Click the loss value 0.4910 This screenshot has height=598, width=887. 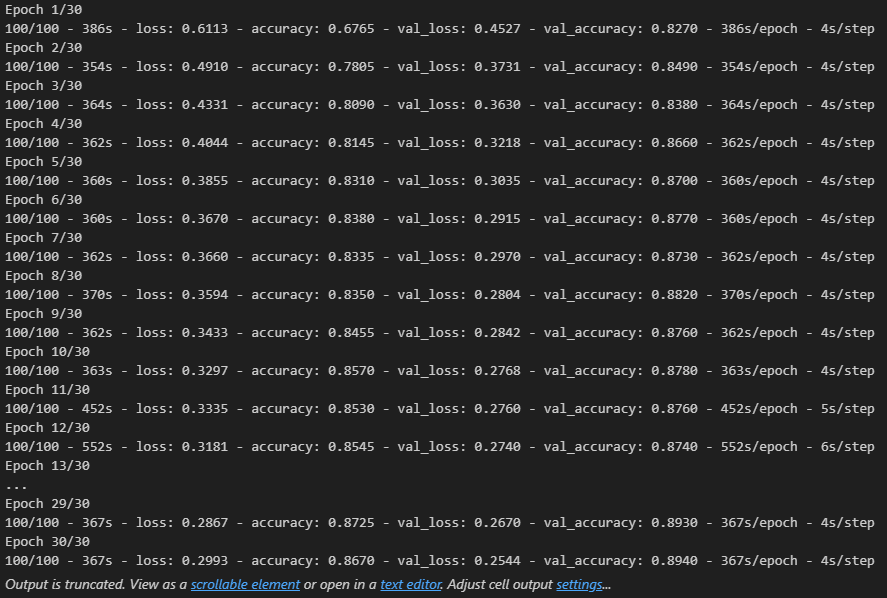coord(205,66)
